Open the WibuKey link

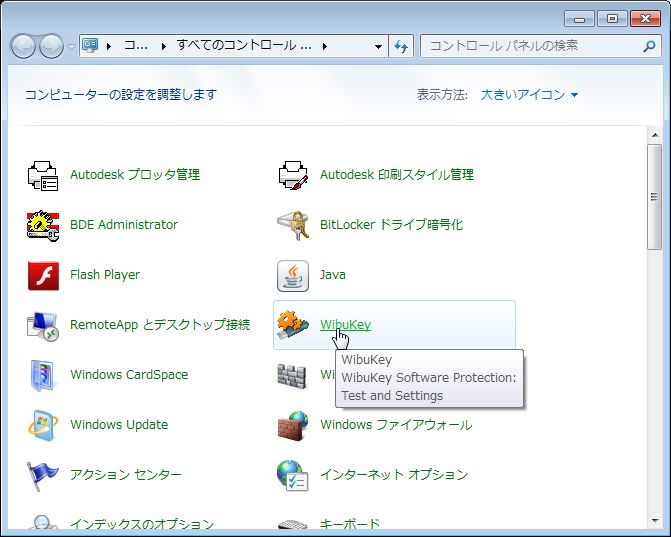[346, 325]
